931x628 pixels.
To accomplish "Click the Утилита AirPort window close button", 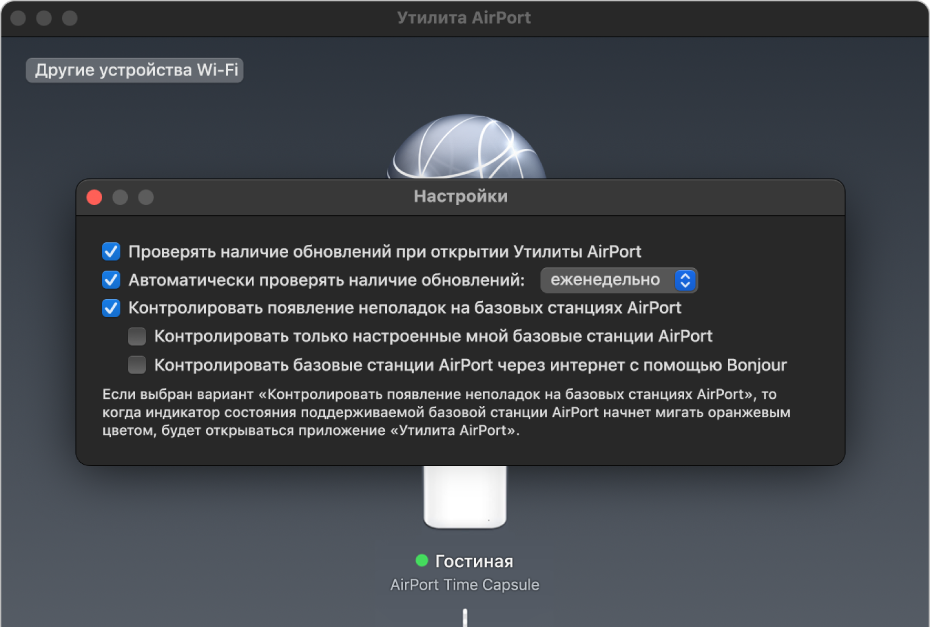I will [x=18, y=18].
